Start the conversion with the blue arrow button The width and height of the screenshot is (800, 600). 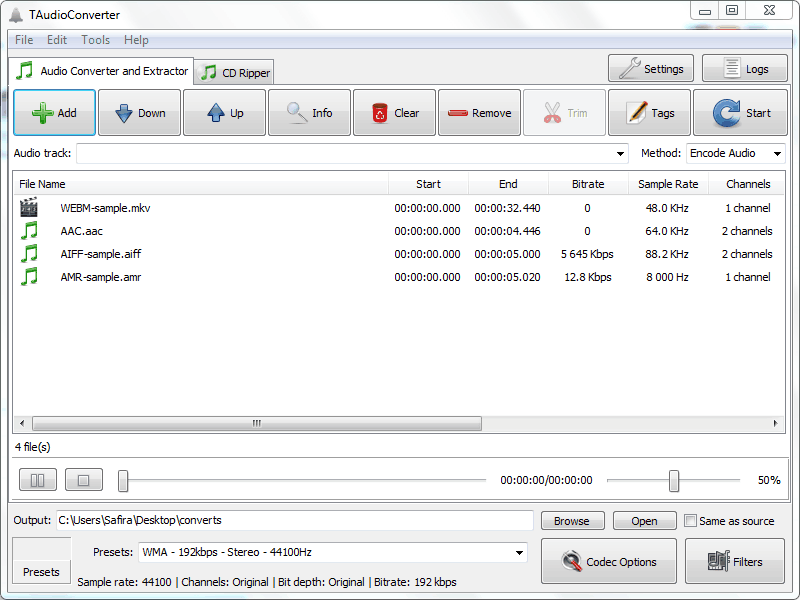point(740,113)
